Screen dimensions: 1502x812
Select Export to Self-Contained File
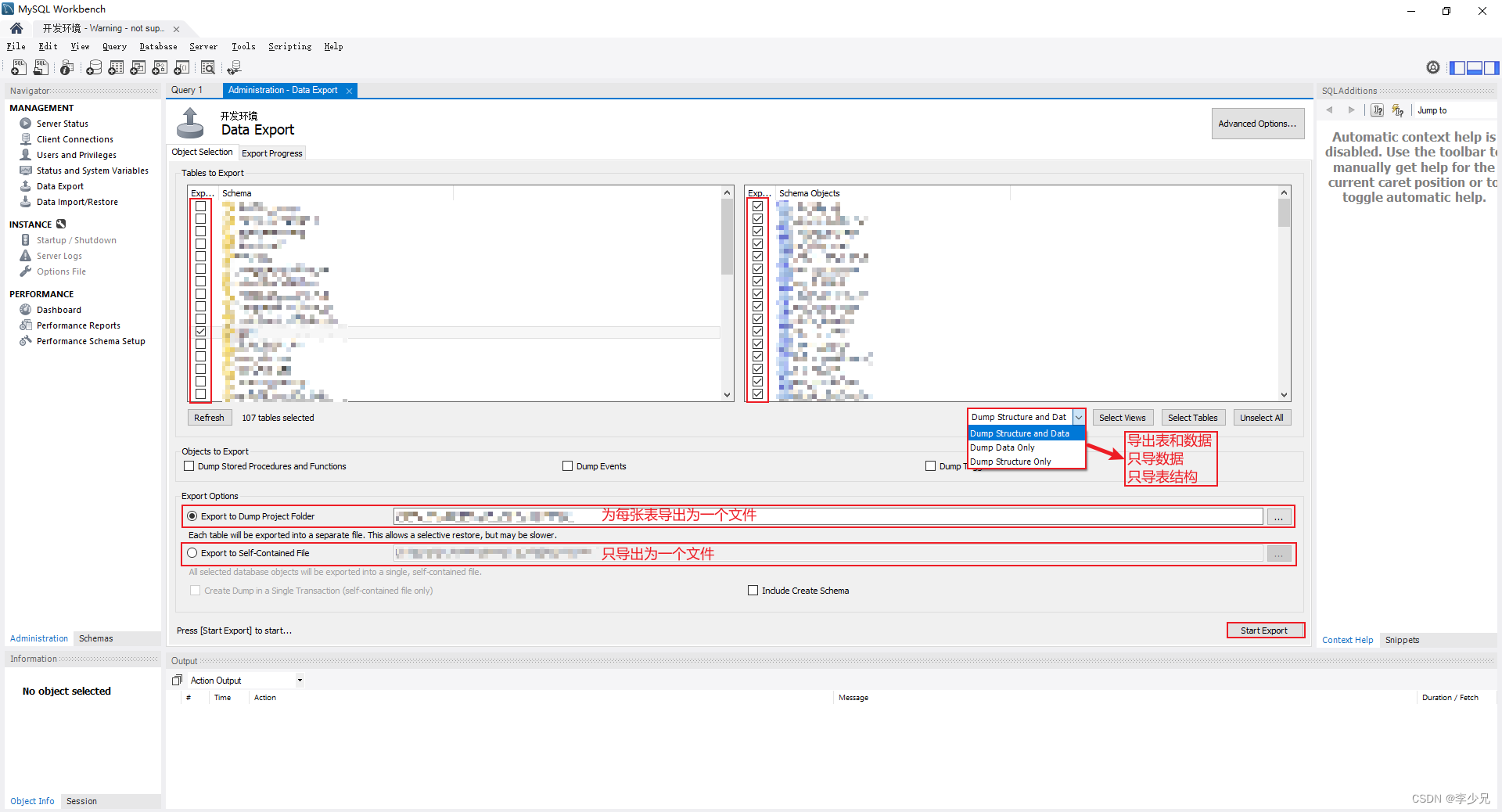[192, 553]
